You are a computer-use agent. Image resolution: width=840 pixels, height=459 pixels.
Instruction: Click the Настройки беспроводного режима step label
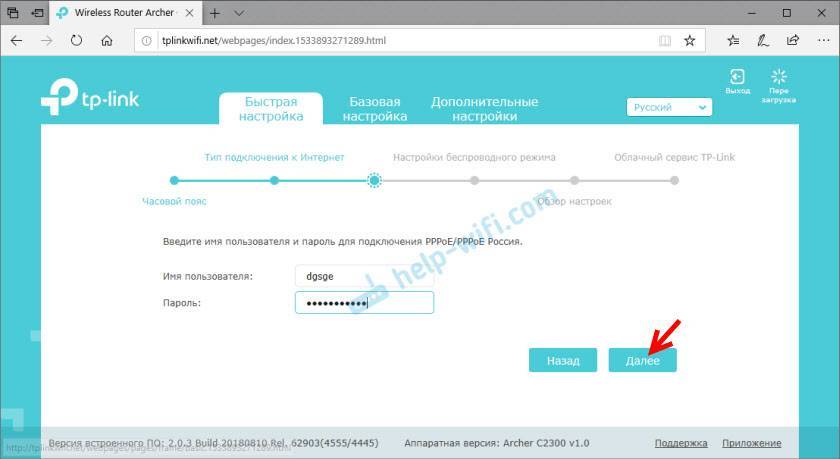(474, 157)
